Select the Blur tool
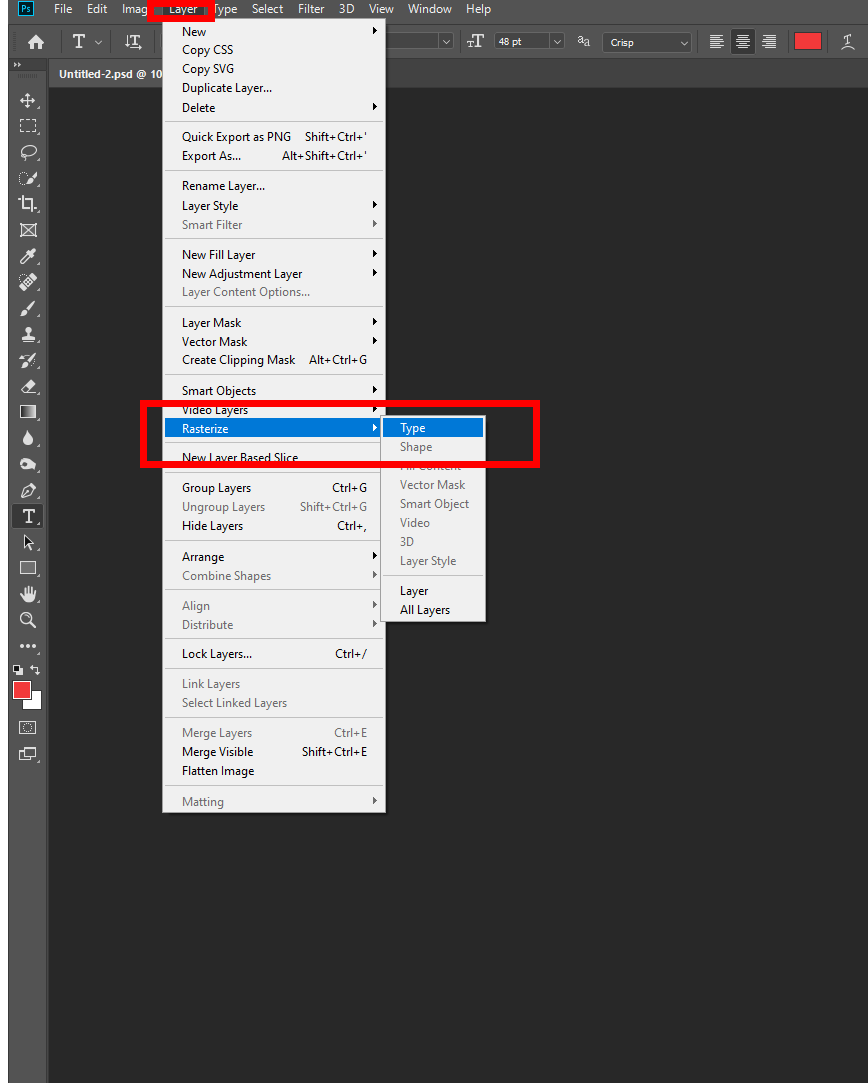 28,438
